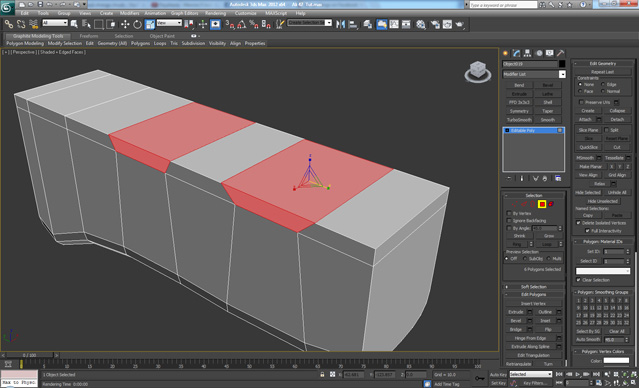Uncheck Full Interactivity
This screenshot has width=639, height=388.
pyautogui.click(x=587, y=231)
